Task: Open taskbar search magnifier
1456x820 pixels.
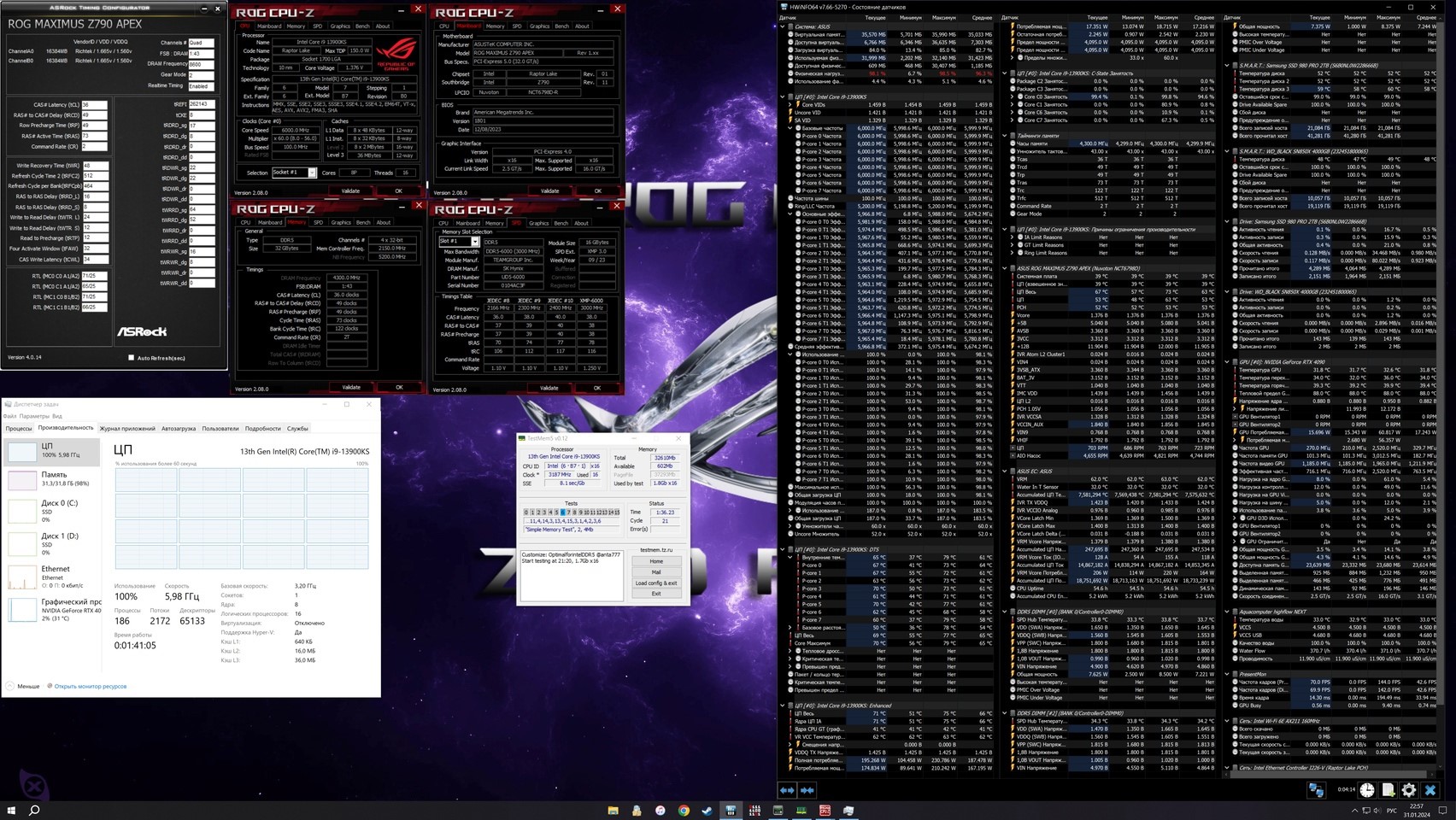Action: click(34, 810)
